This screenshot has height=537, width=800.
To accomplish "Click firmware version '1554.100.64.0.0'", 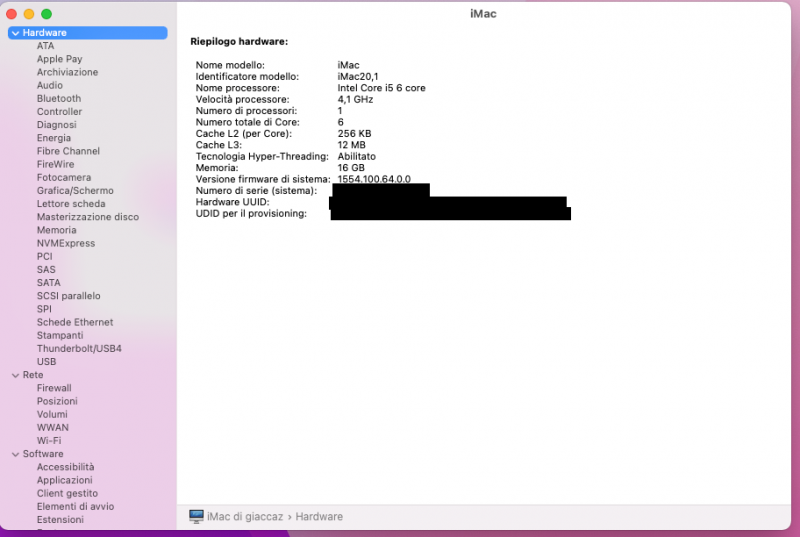I will coord(374,180).
